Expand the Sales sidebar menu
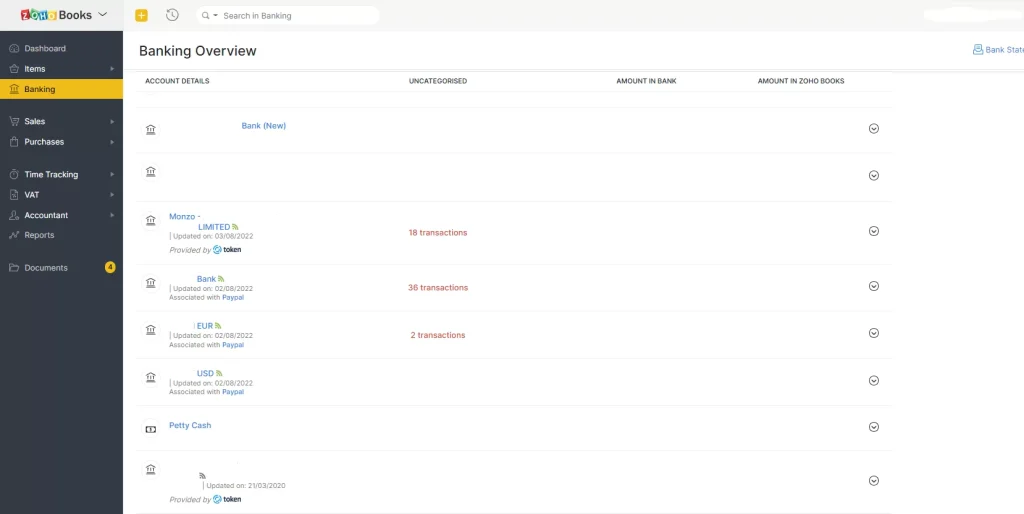This screenshot has height=514, width=1024. point(61,121)
